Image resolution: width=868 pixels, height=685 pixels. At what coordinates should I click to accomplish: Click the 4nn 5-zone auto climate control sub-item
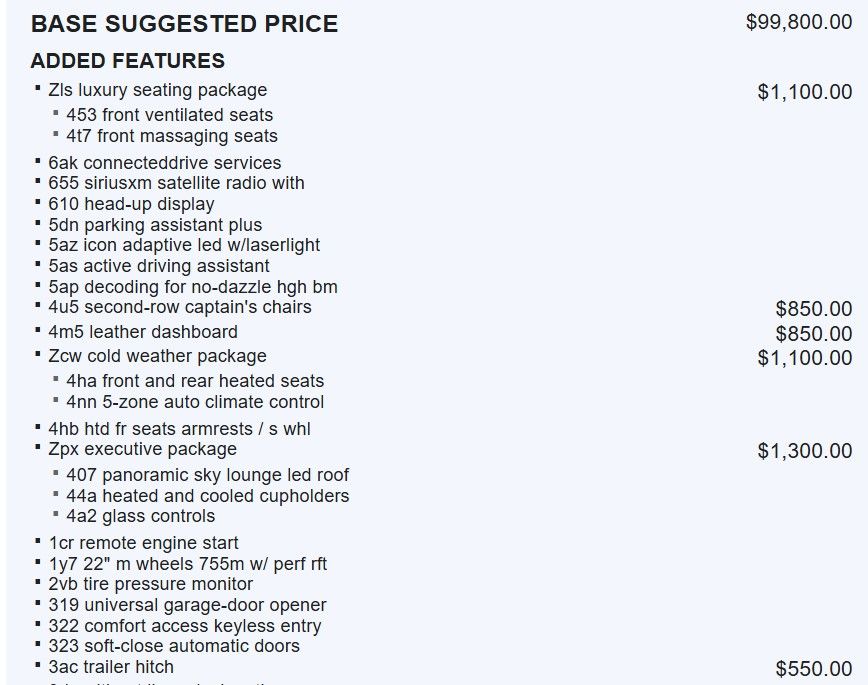[195, 402]
